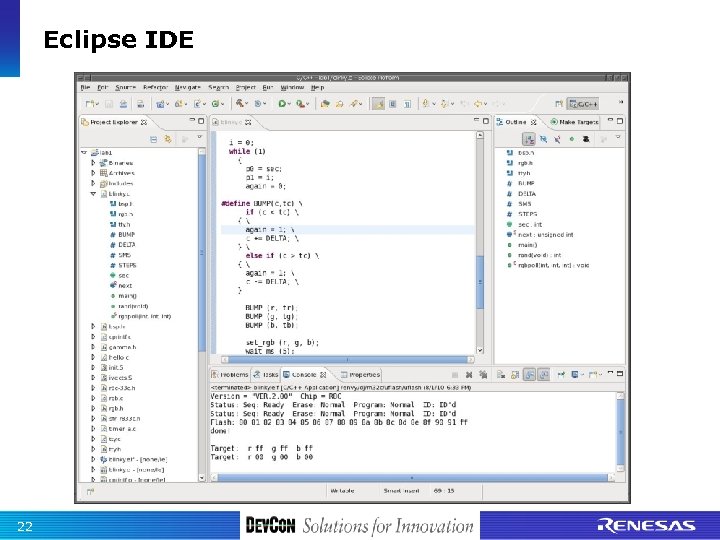Image resolution: width=720 pixels, height=540 pixels.
Task: Click the green Run button icon
Action: point(282,104)
